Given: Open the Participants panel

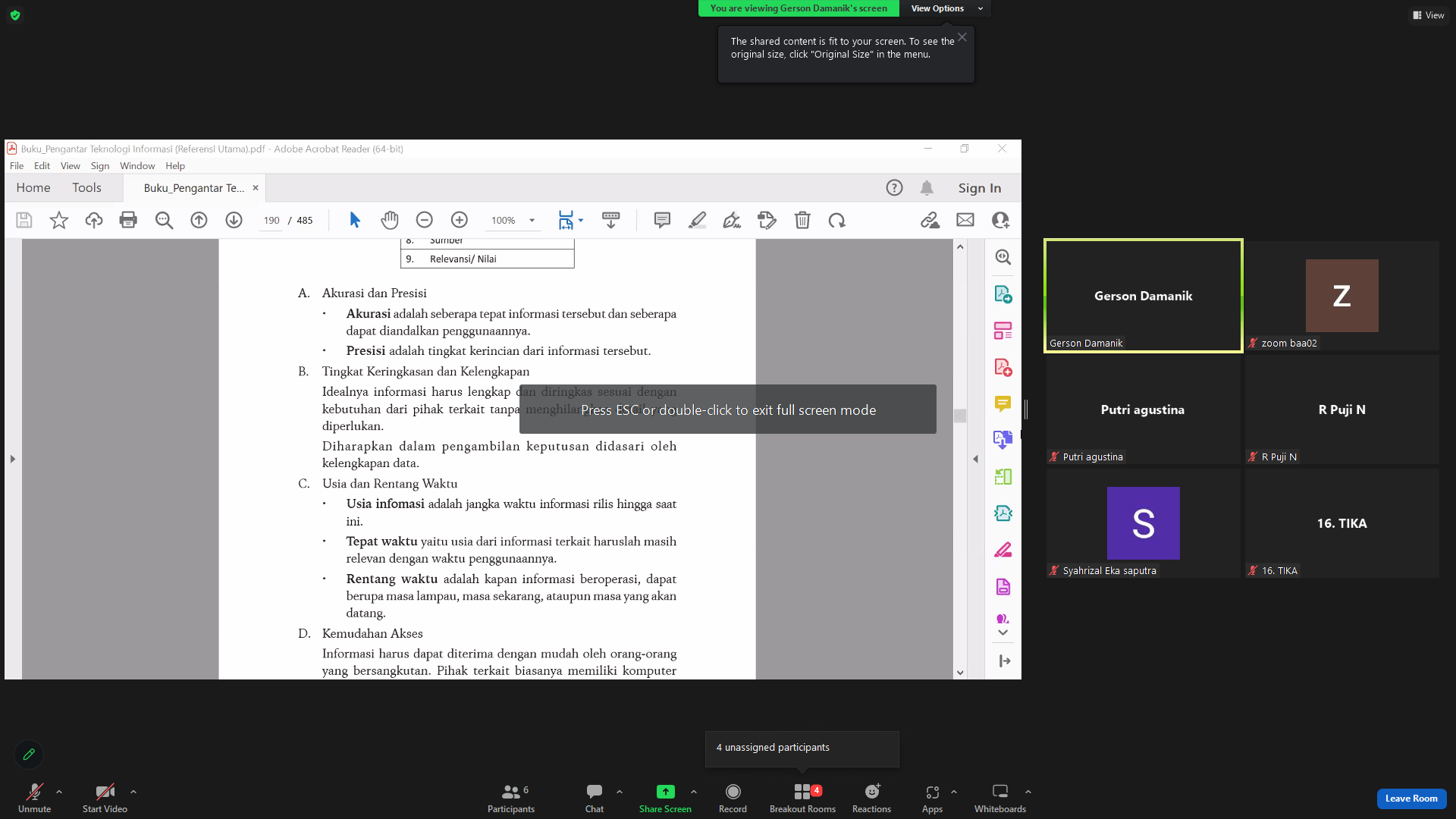Looking at the screenshot, I should (x=511, y=798).
